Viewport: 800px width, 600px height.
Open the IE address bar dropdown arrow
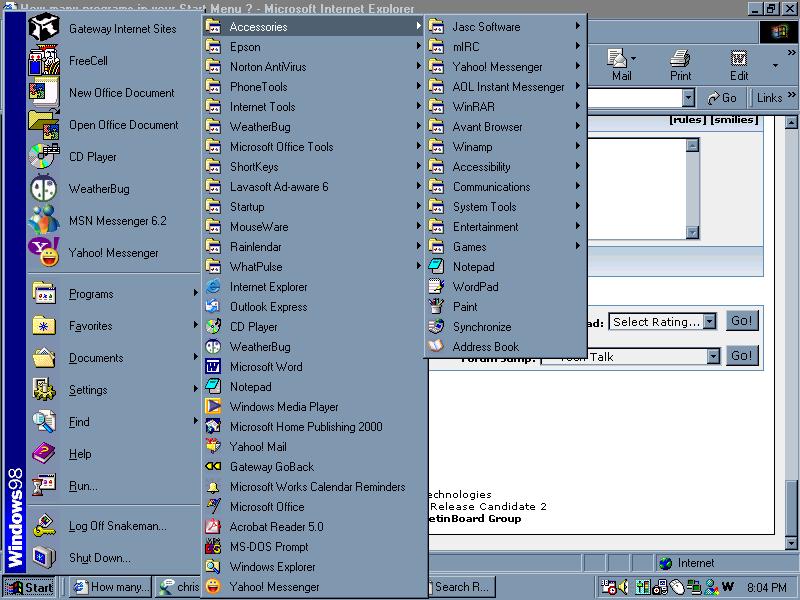click(x=688, y=97)
